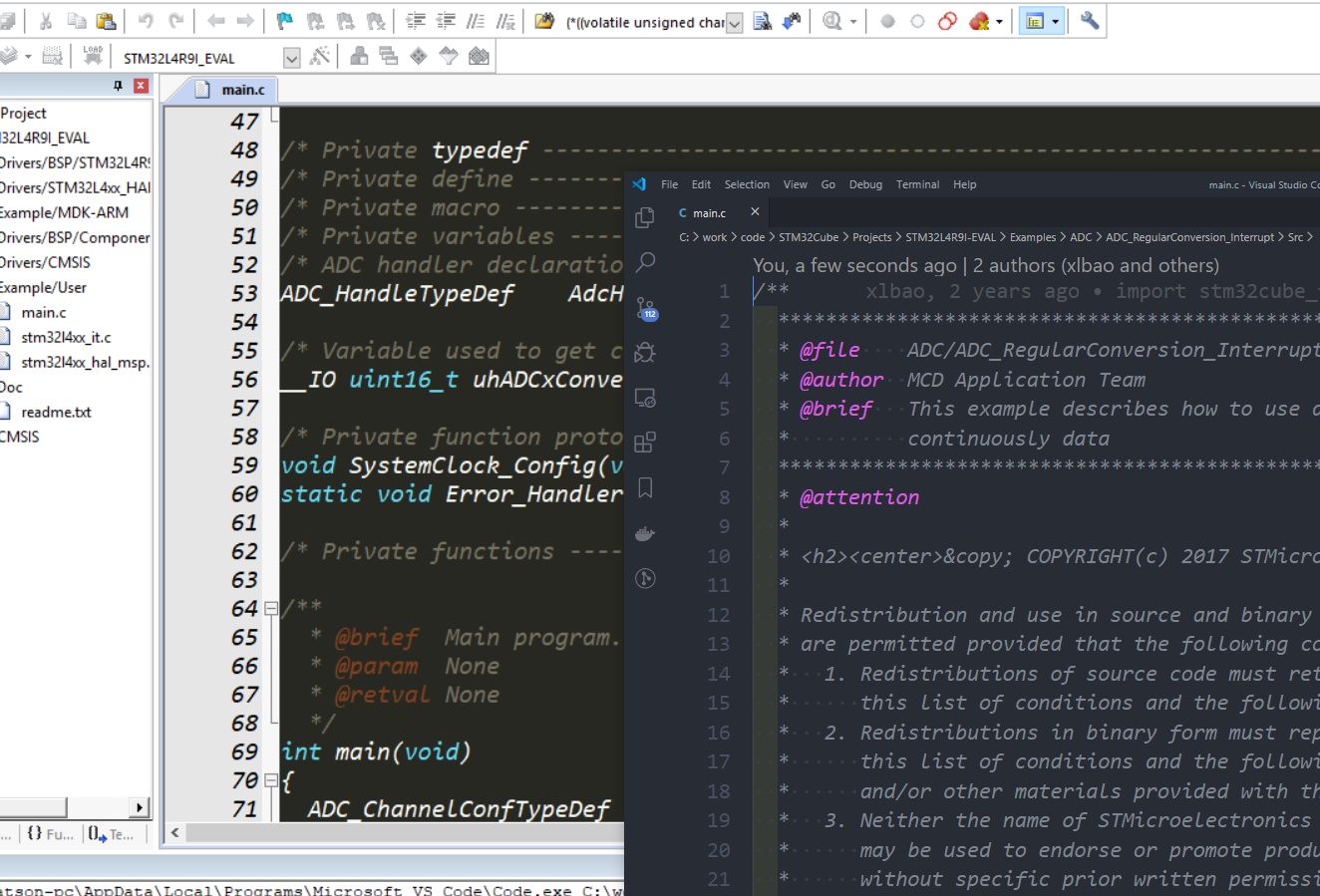
Task: Open the View menu in Visual Studio Code
Action: (x=796, y=184)
